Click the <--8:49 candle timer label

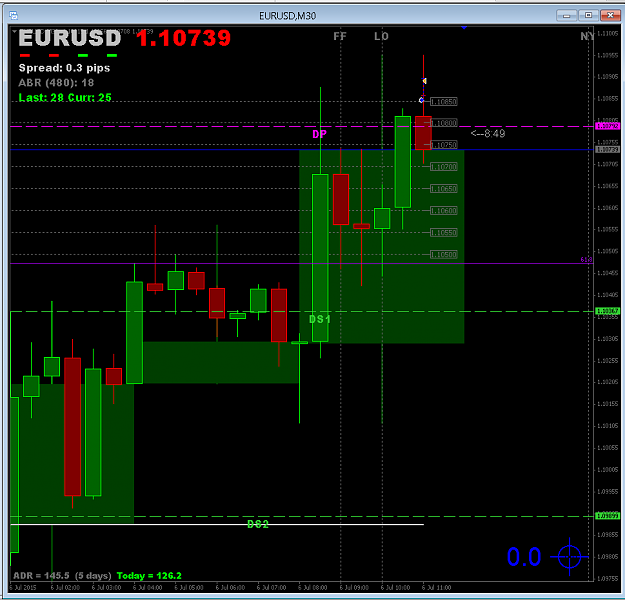click(488, 134)
